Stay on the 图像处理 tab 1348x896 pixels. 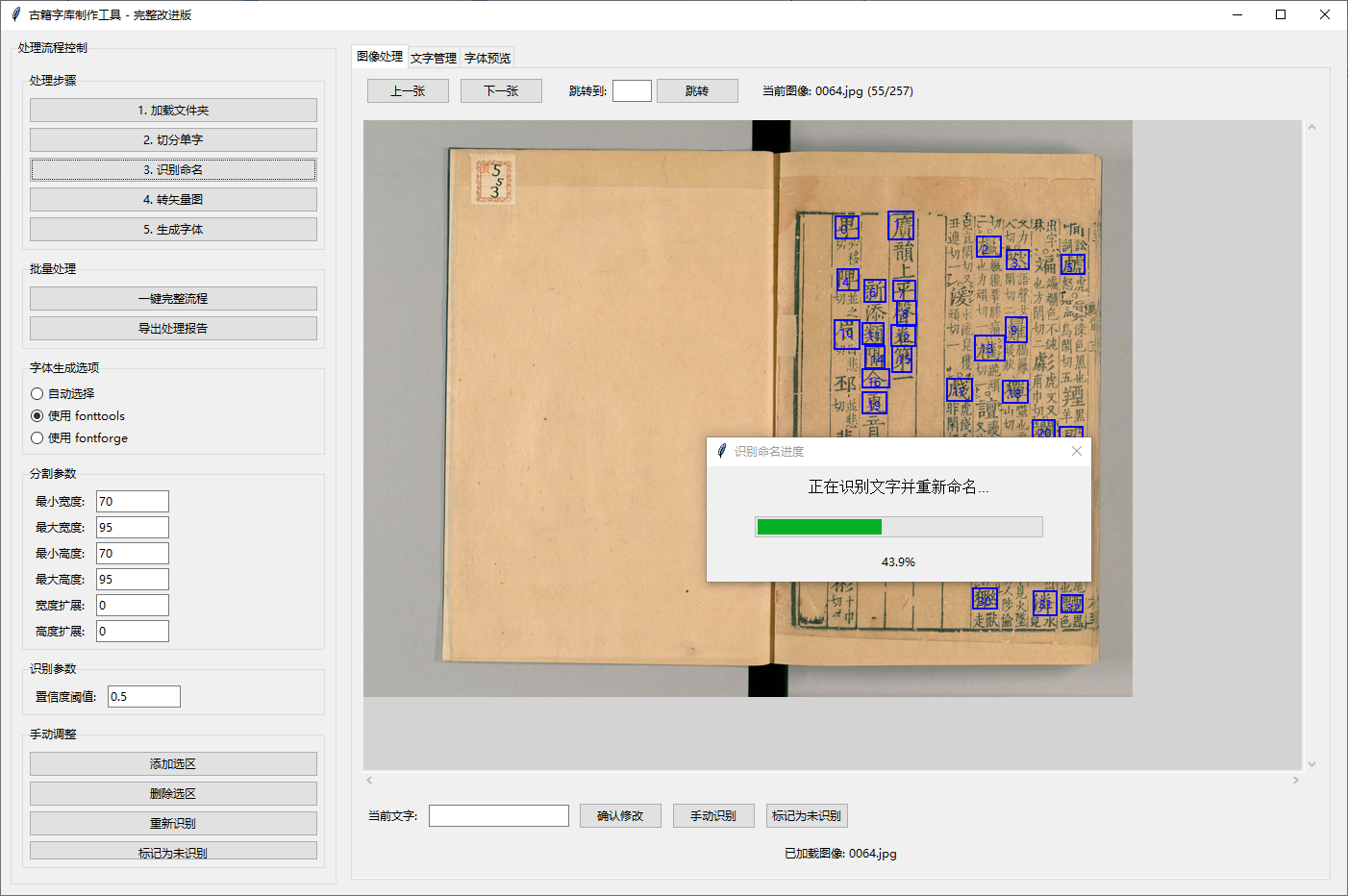380,57
